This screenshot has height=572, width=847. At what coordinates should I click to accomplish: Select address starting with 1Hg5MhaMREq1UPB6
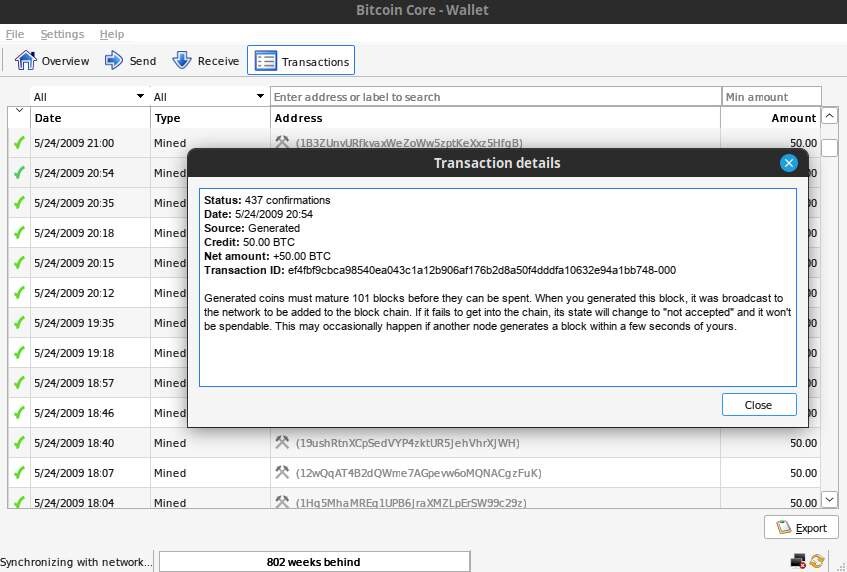tap(411, 503)
